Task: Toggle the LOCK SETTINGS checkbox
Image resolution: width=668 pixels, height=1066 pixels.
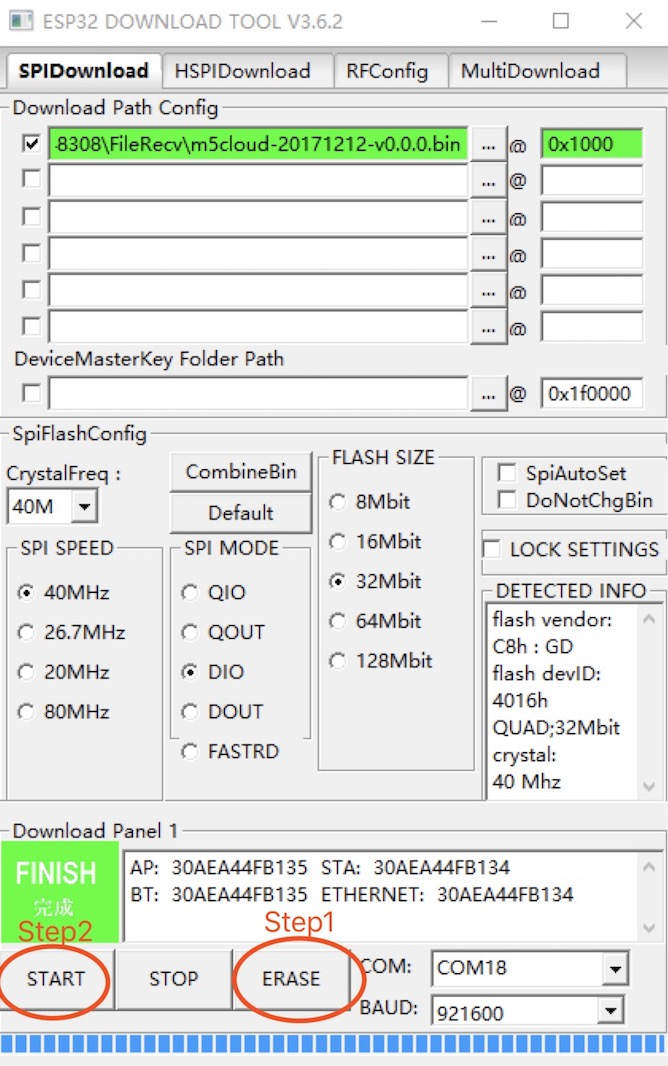Action: point(491,549)
